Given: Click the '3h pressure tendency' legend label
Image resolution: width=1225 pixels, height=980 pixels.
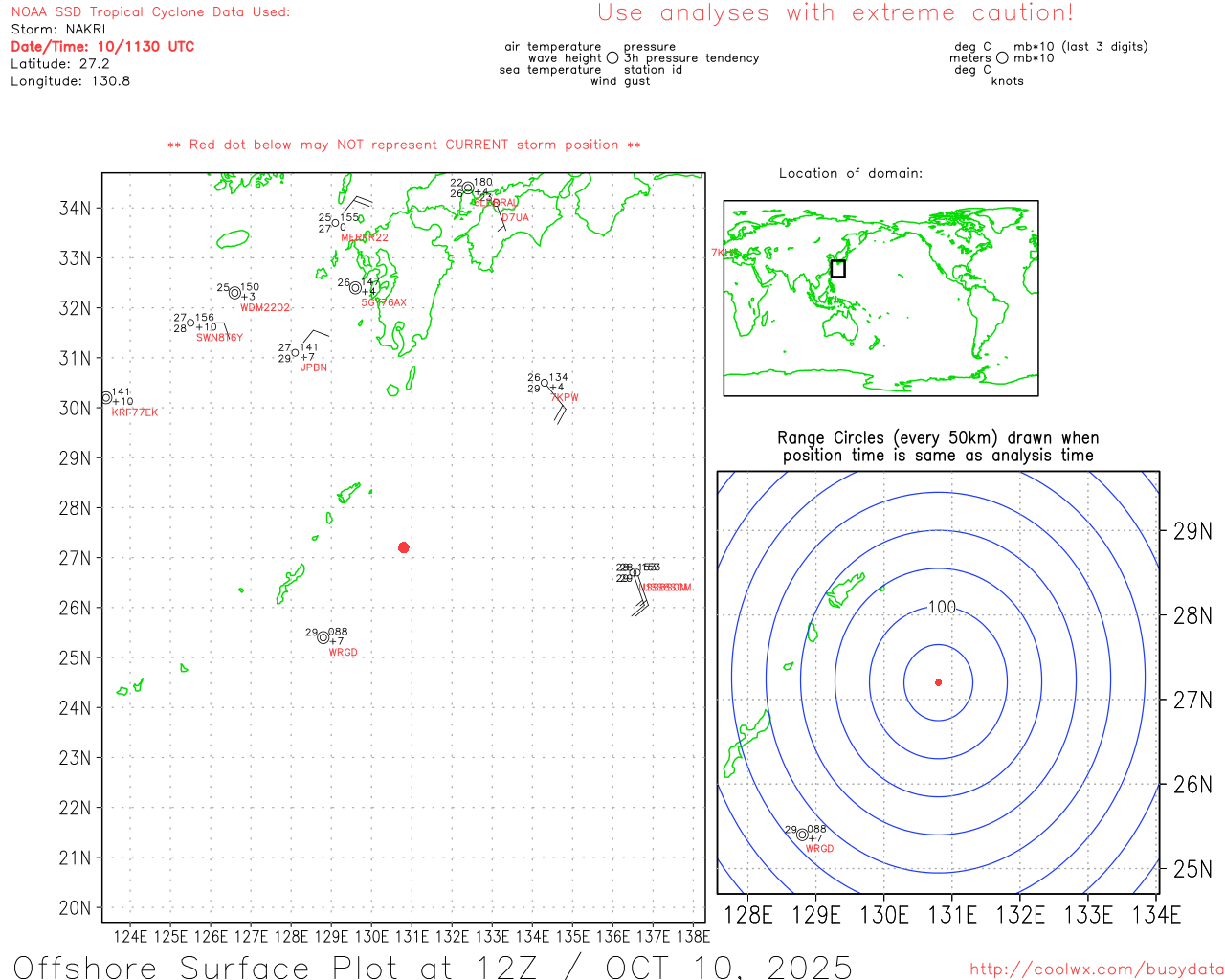Looking at the screenshot, I should [692, 58].
